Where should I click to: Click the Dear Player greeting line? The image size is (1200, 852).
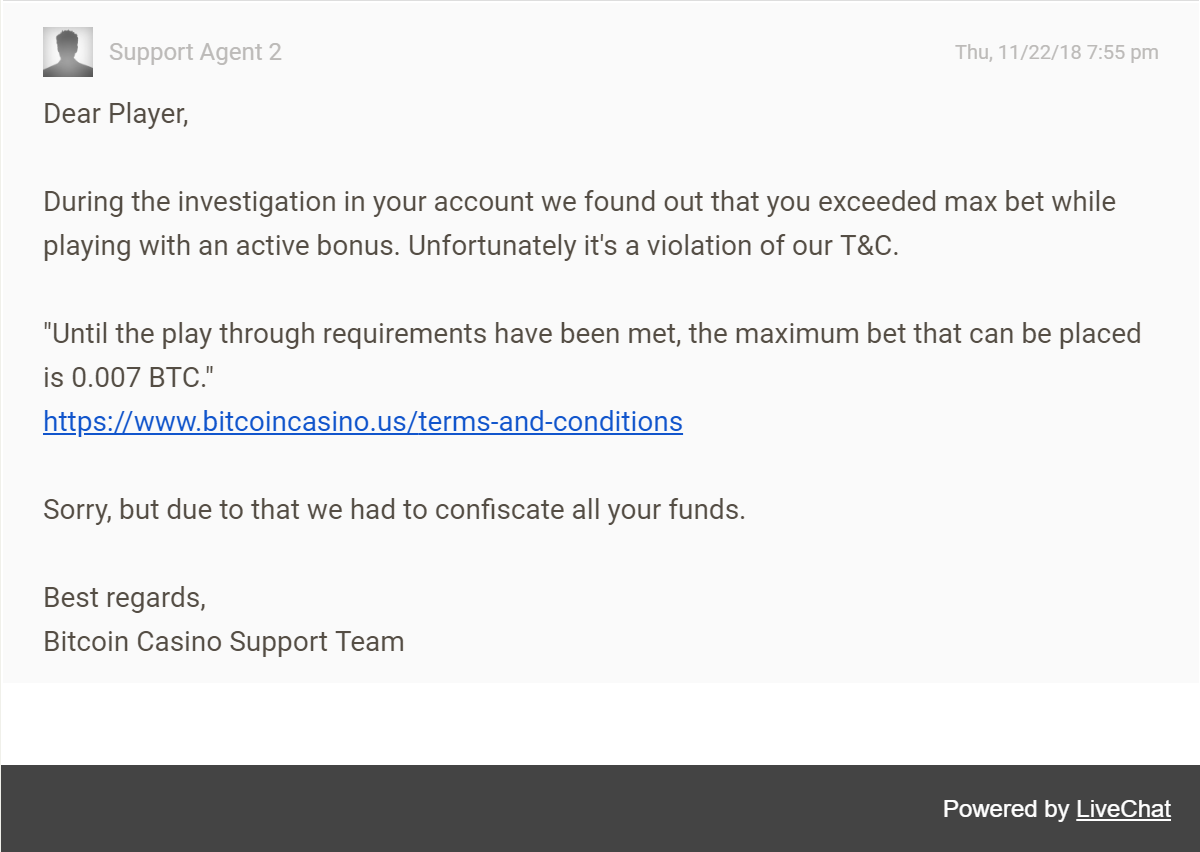pos(116,114)
